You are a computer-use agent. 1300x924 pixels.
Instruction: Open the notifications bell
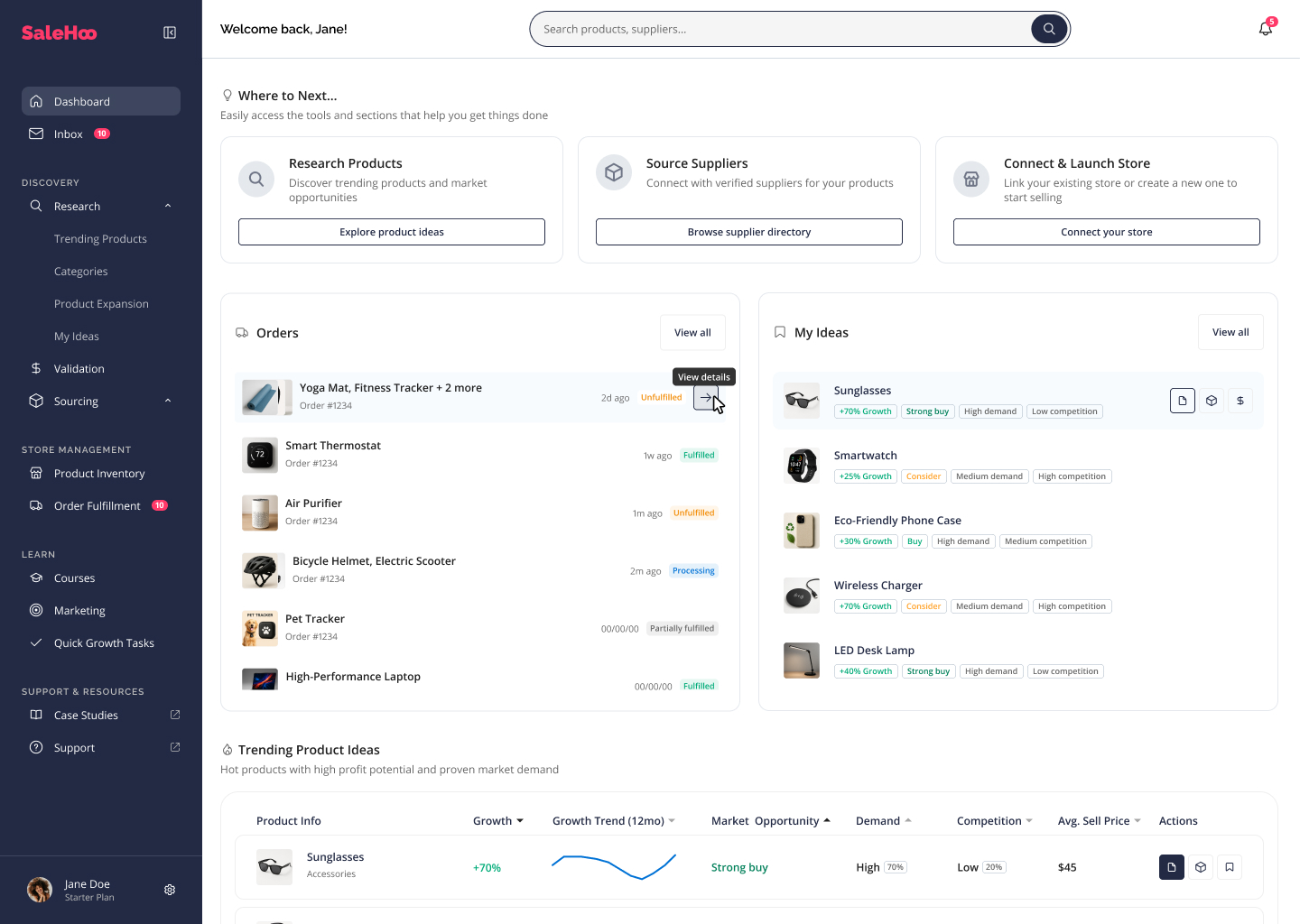(x=1266, y=29)
